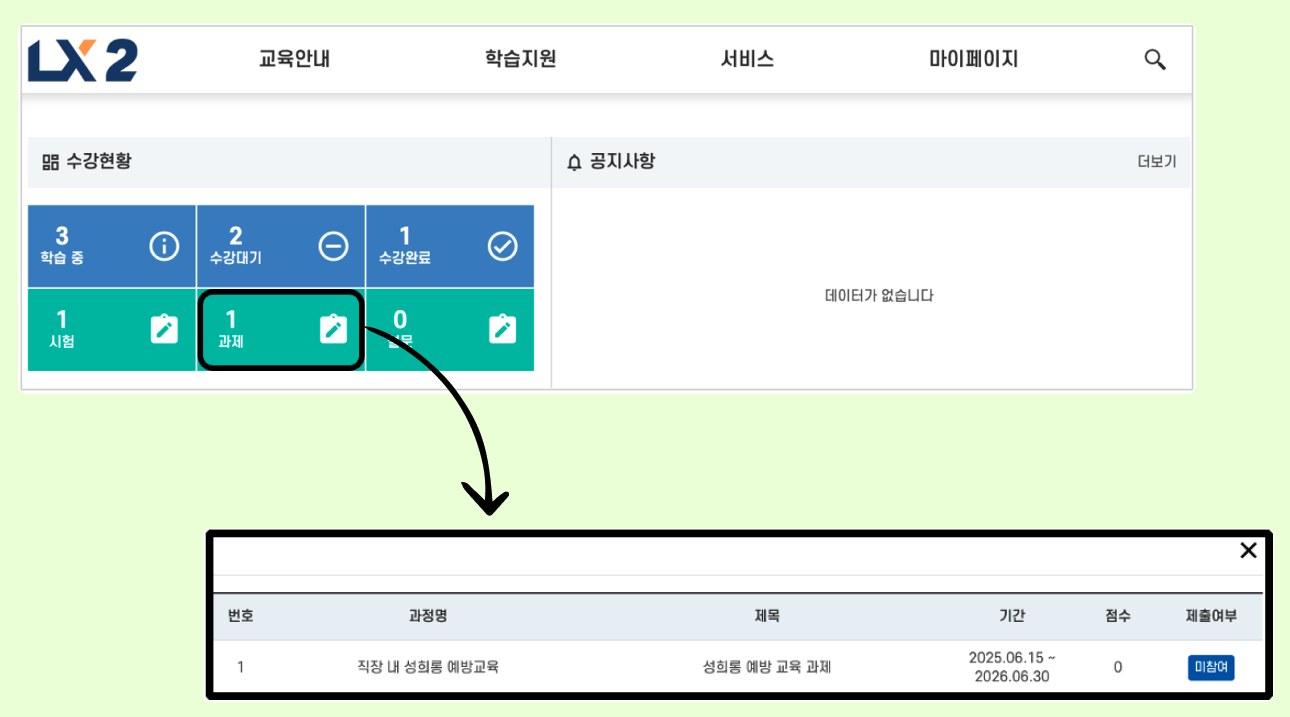Open the search by clicking the magnifier icon
1290x717 pixels.
(x=1154, y=59)
